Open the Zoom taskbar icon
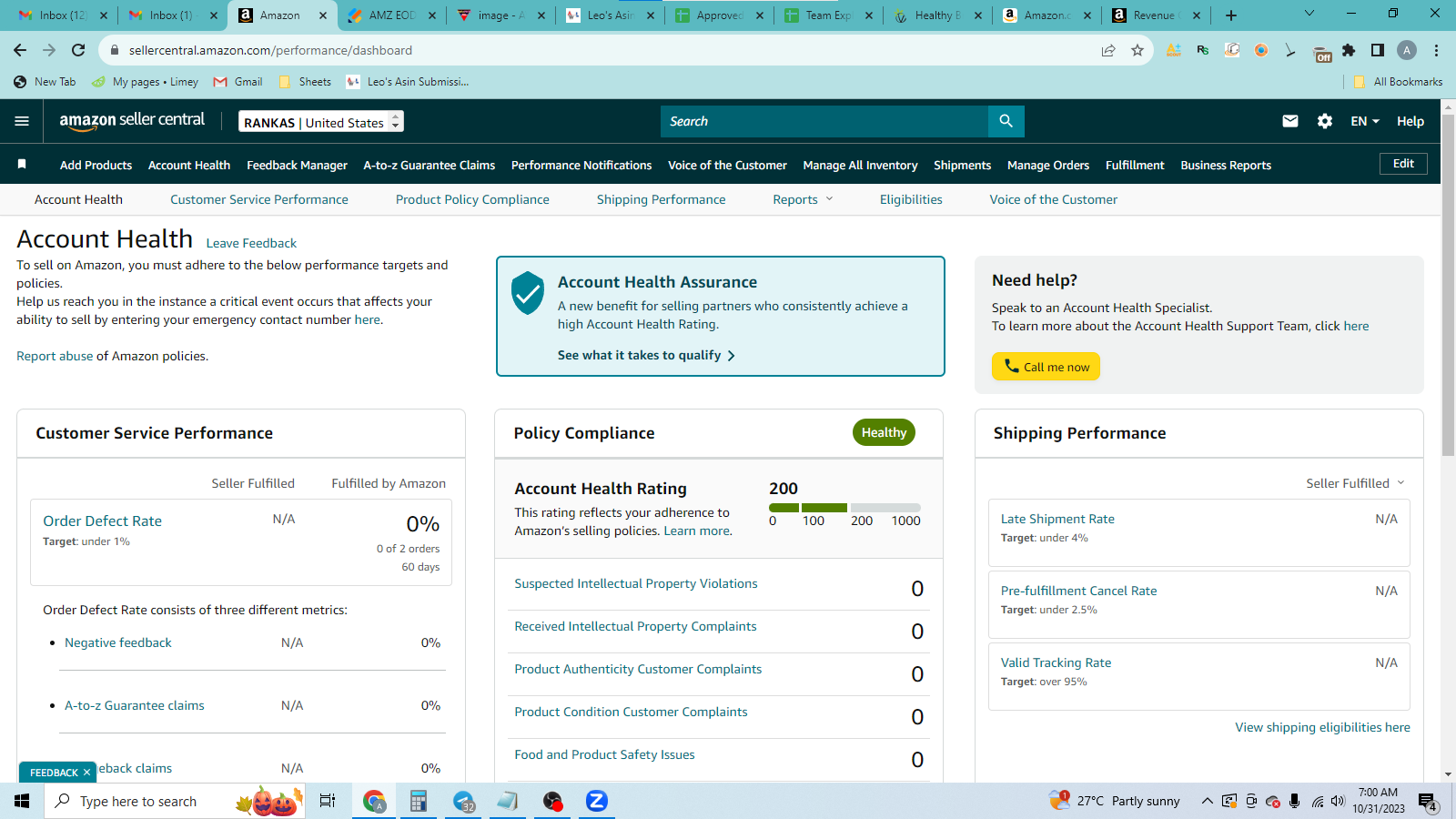This screenshot has width=1456, height=819. (x=596, y=801)
